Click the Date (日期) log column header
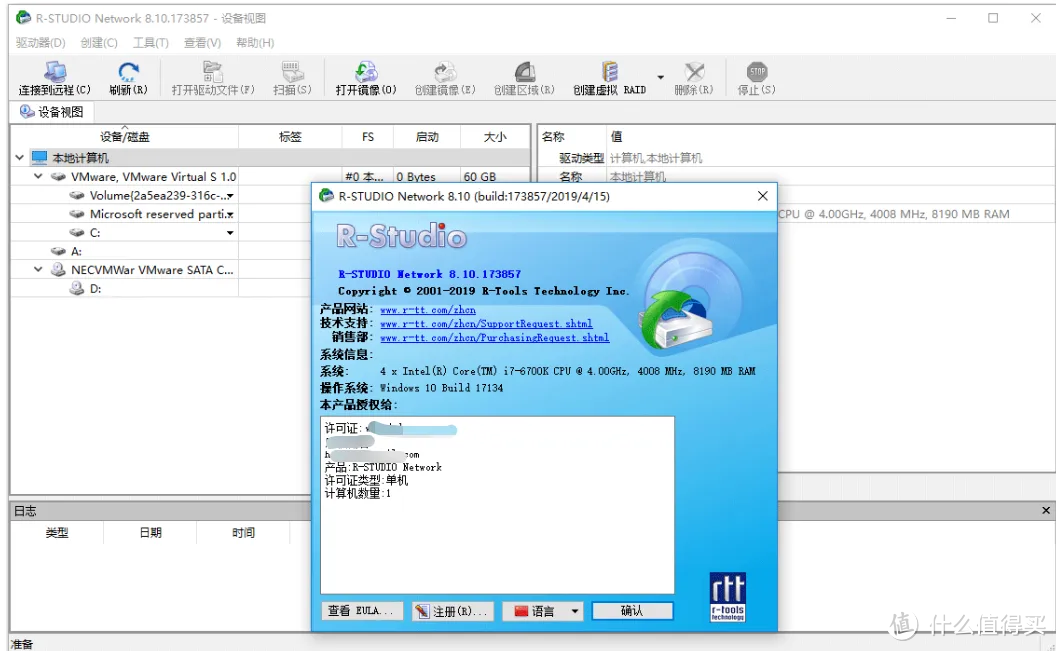Viewport: 1056px width, 651px height. (150, 533)
